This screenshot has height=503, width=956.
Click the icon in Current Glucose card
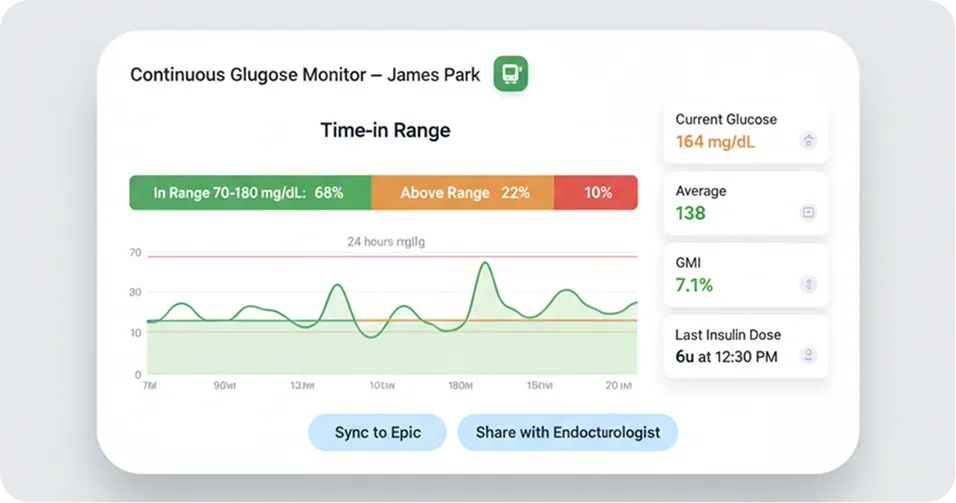808,141
